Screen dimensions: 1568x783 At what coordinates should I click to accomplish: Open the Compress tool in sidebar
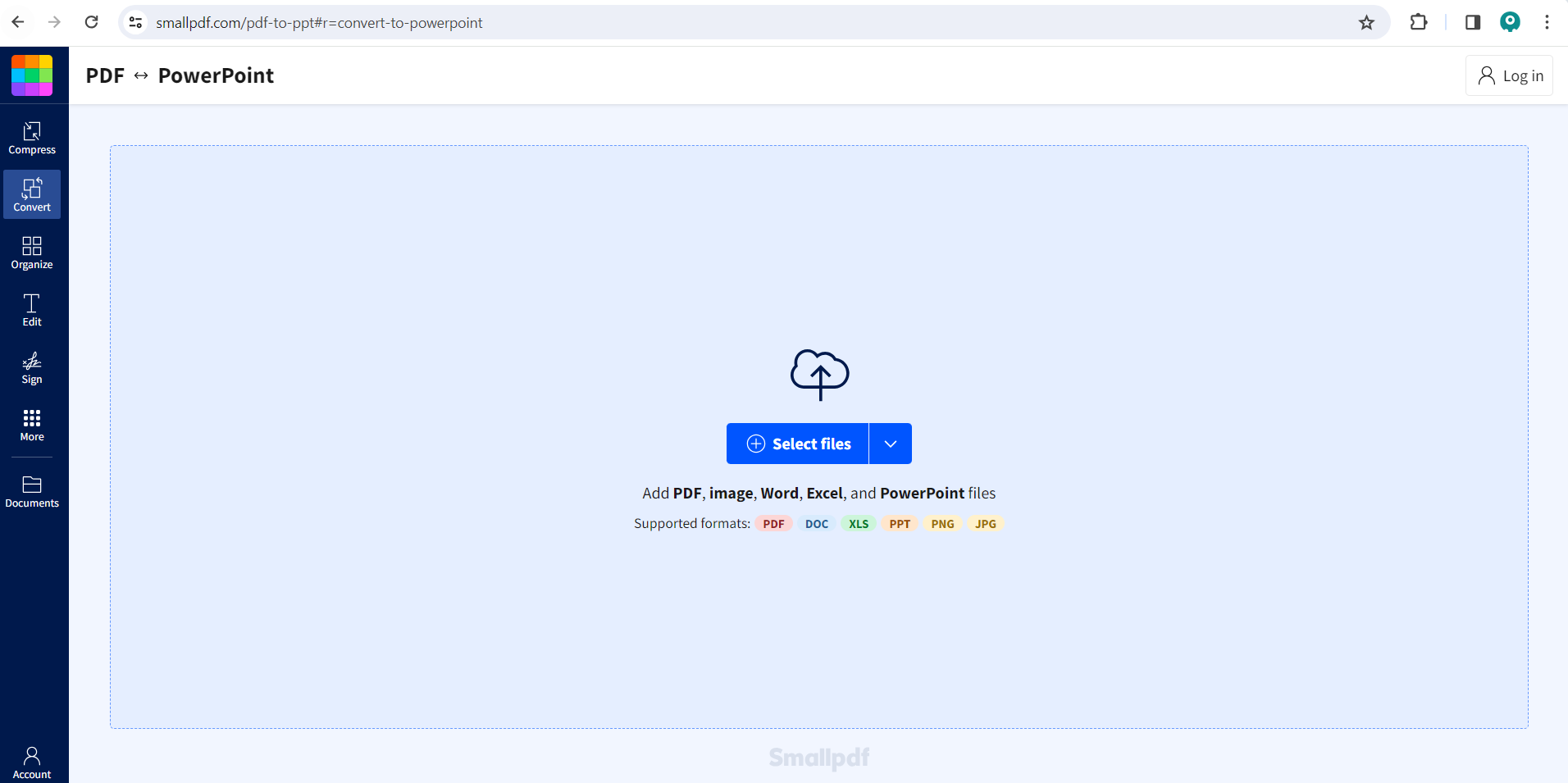[x=32, y=138]
